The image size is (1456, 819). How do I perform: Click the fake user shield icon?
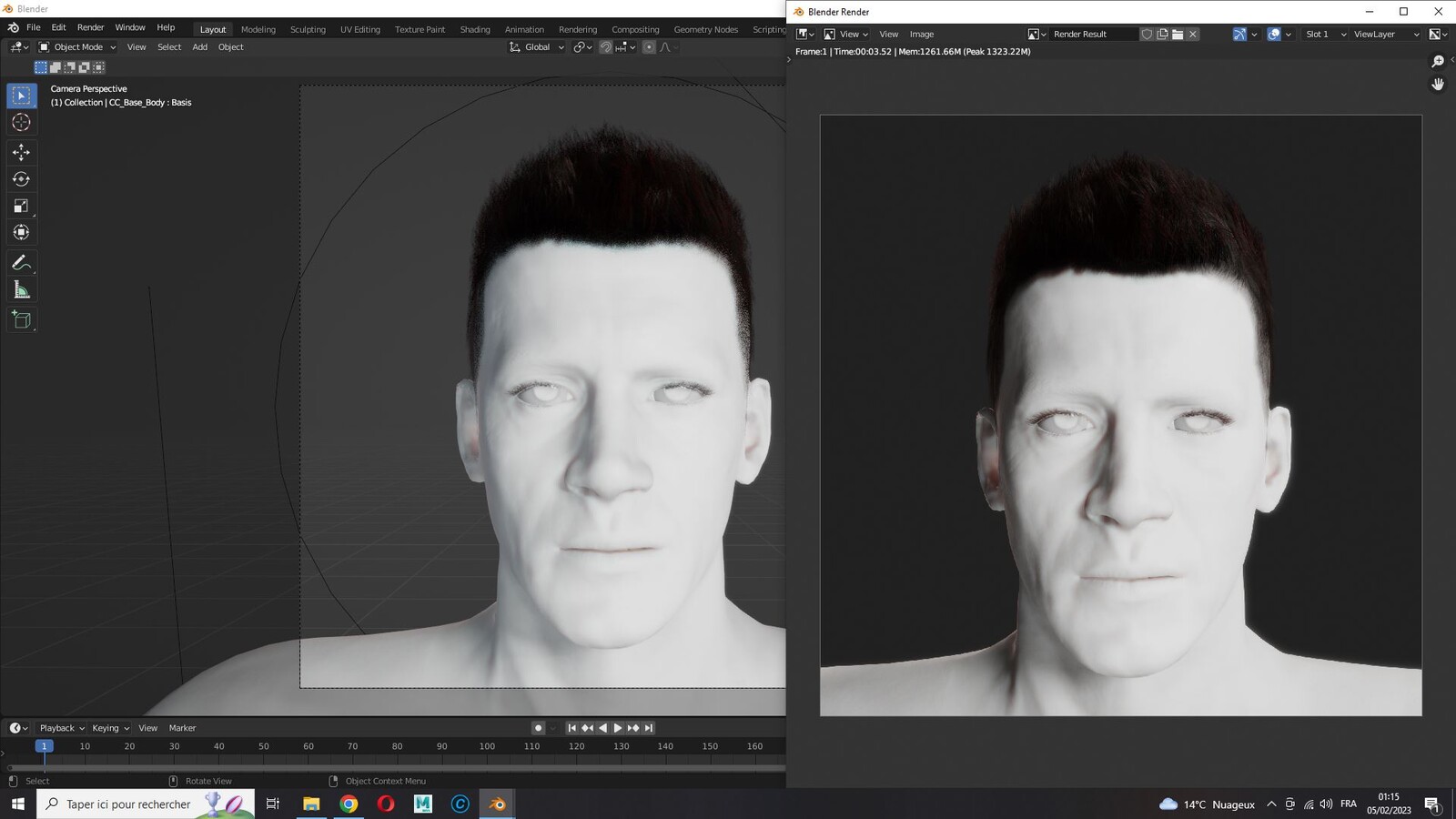click(1147, 35)
